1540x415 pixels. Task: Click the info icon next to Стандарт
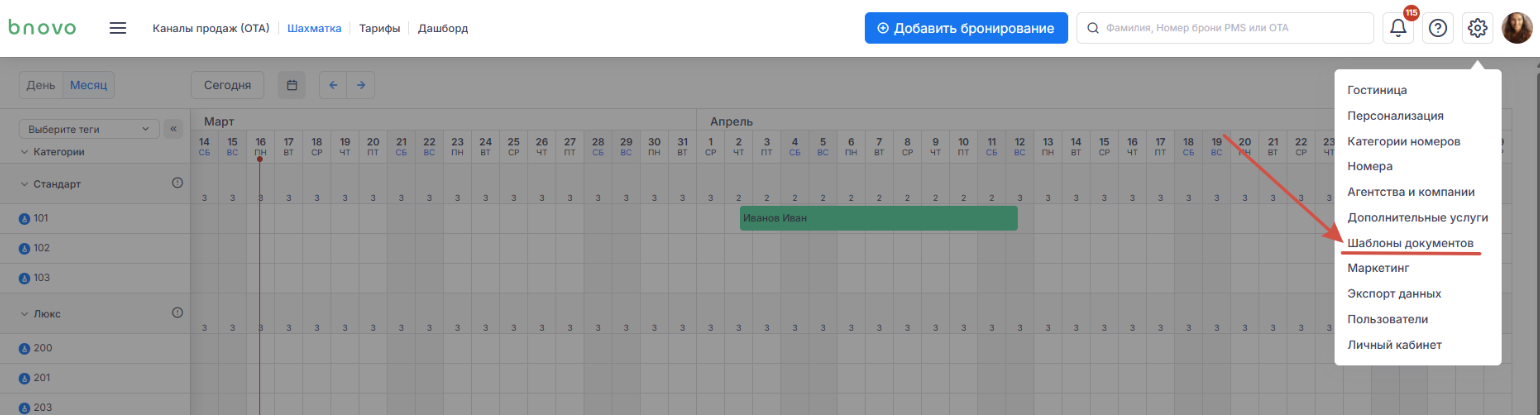[178, 183]
